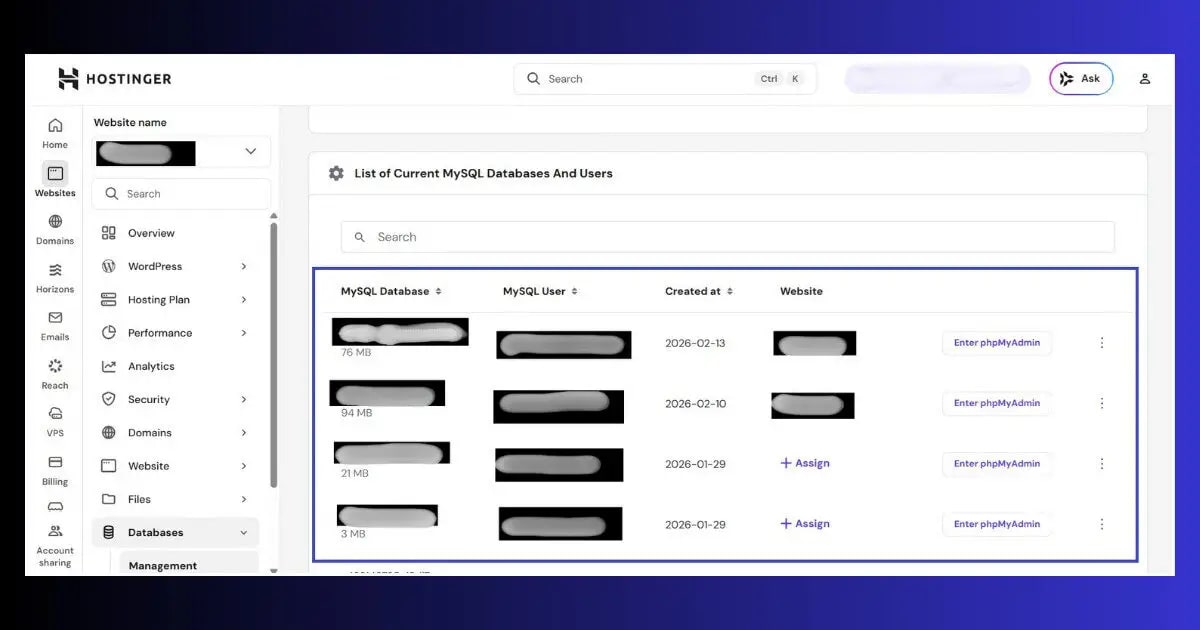
Task: Open Account sharing in the left rail
Action: click(x=55, y=545)
